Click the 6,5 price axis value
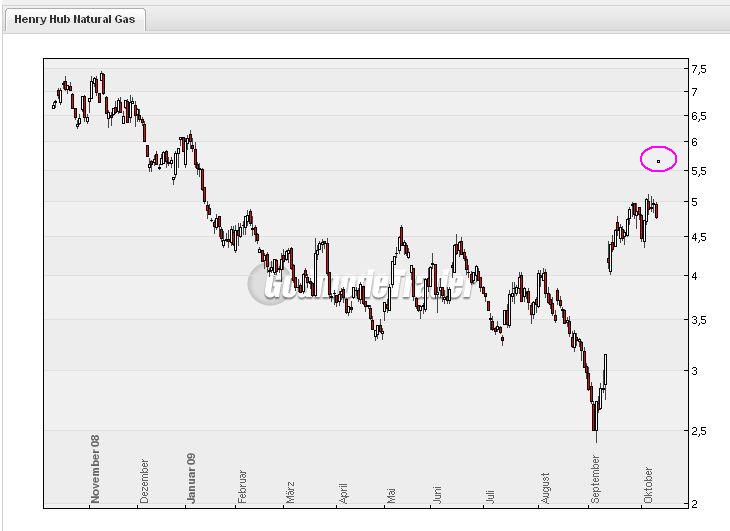The width and height of the screenshot is (730, 531). 699,116
